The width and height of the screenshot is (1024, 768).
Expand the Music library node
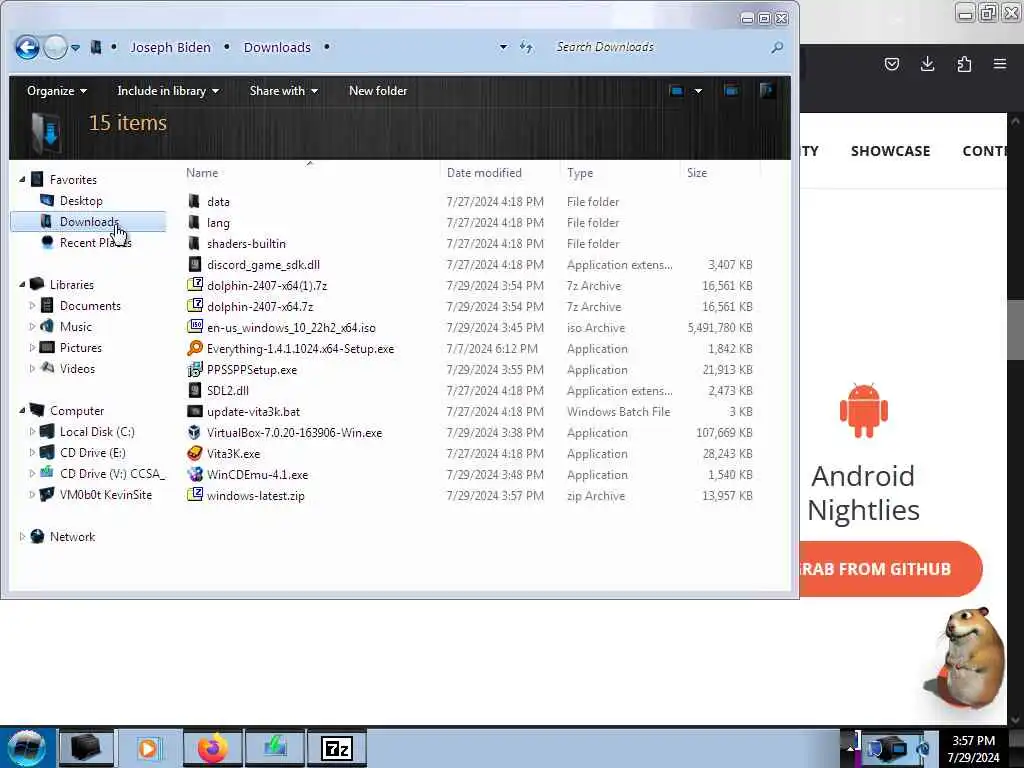[x=32, y=326]
